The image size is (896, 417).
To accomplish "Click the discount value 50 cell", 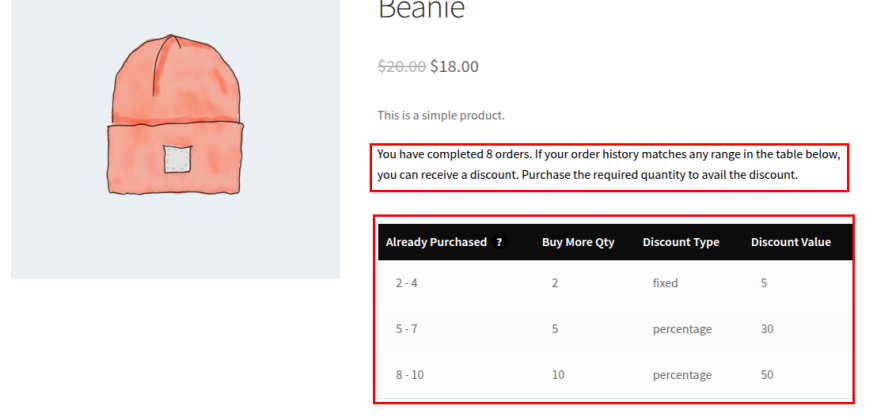I will 767,375.
